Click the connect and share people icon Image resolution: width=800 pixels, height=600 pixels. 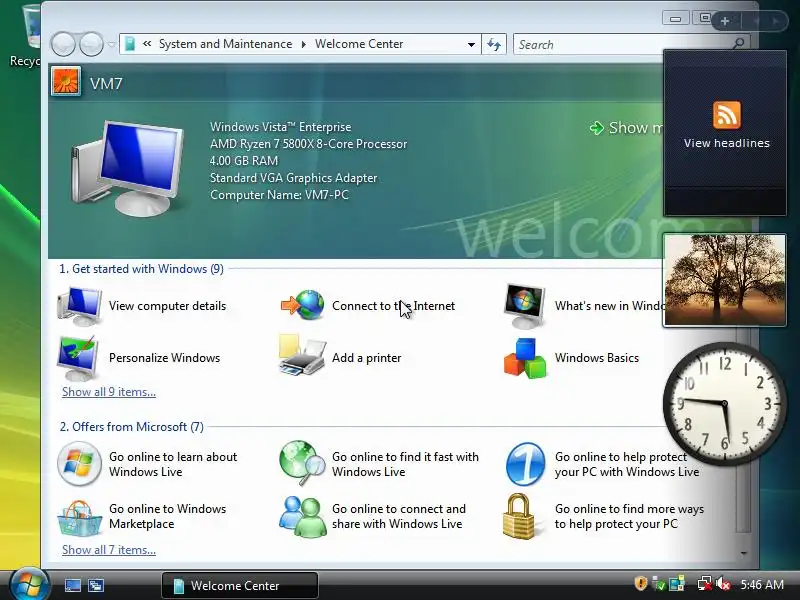coord(303,517)
